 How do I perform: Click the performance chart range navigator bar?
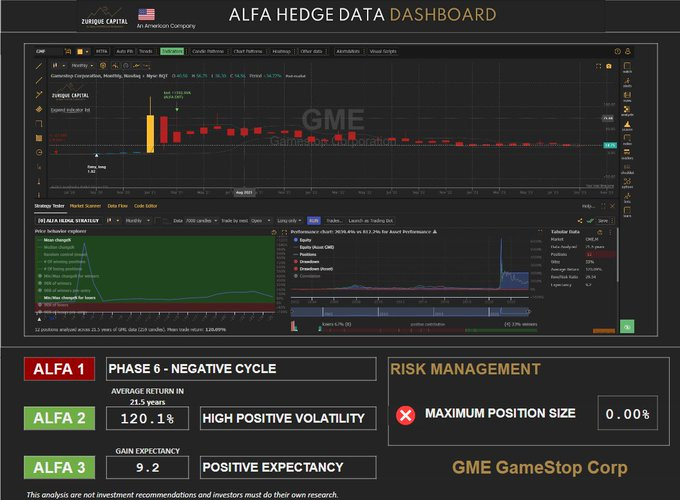[410, 311]
